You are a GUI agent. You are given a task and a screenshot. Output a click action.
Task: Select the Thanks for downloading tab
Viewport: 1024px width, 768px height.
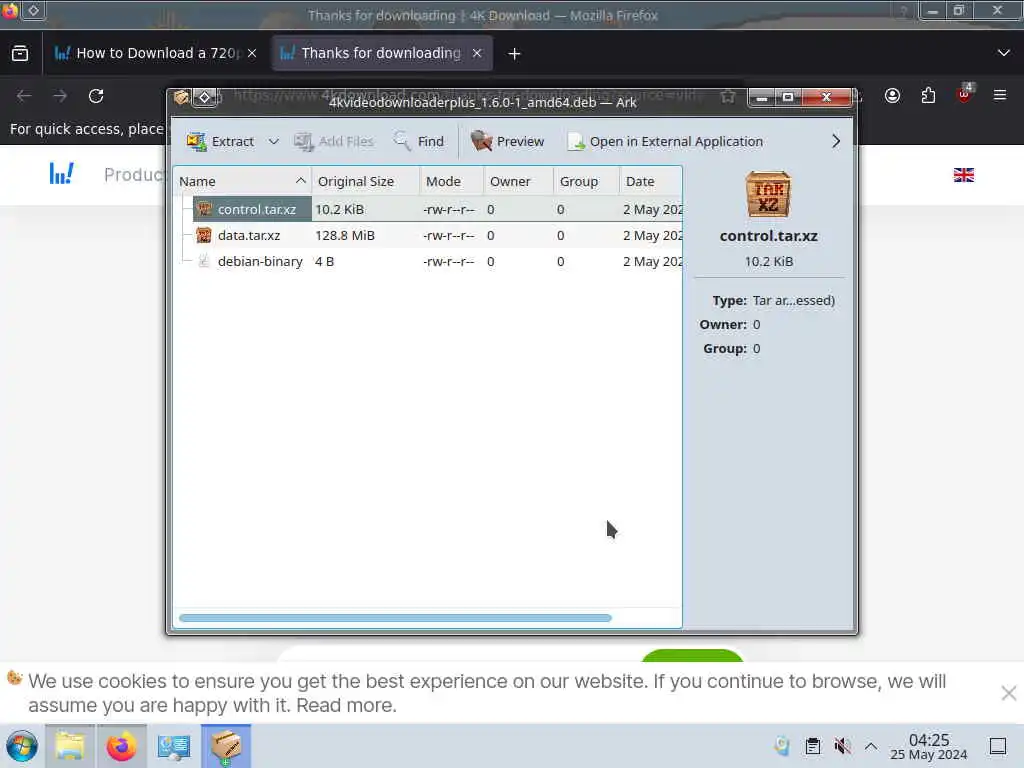[381, 53]
